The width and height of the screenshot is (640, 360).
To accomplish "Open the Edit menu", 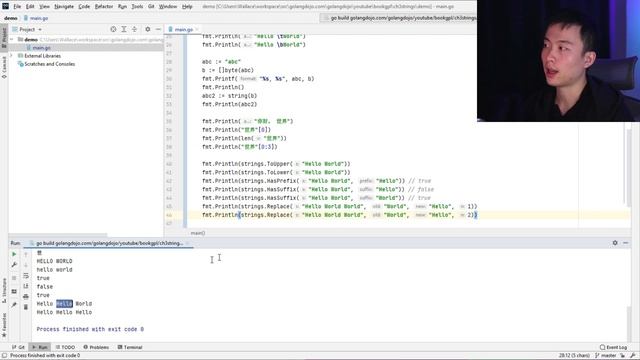I will click(30, 7).
